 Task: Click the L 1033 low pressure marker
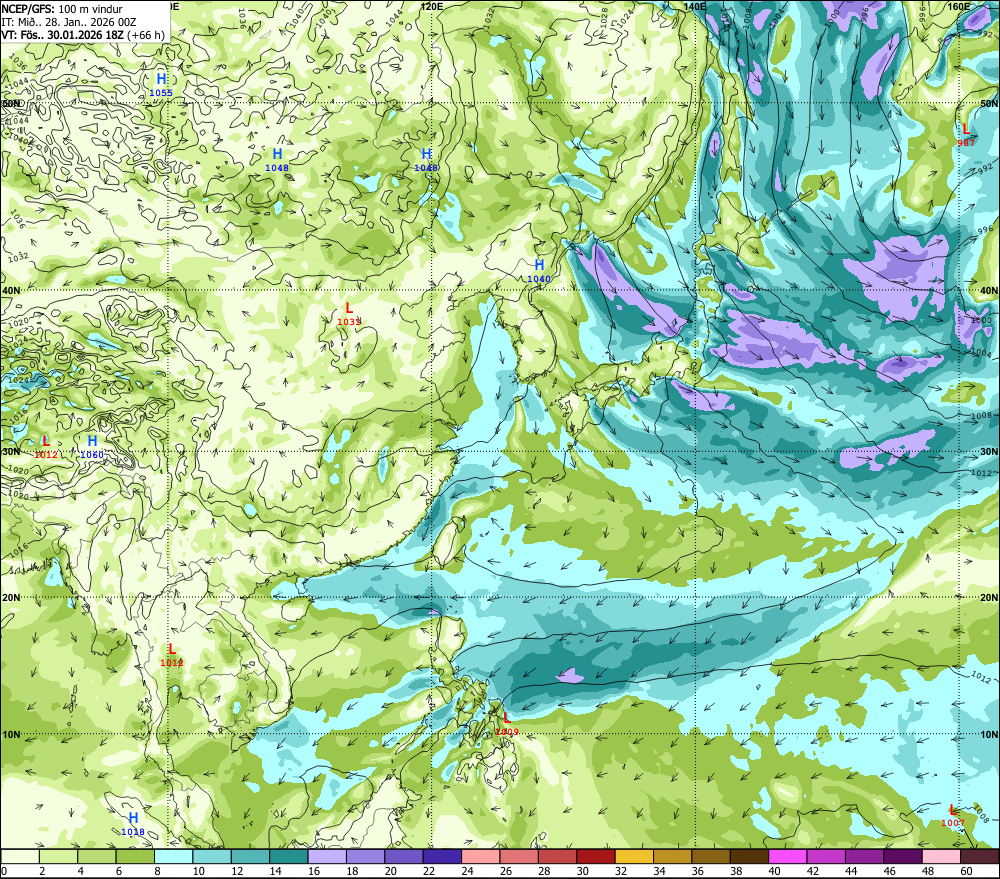pos(349,314)
